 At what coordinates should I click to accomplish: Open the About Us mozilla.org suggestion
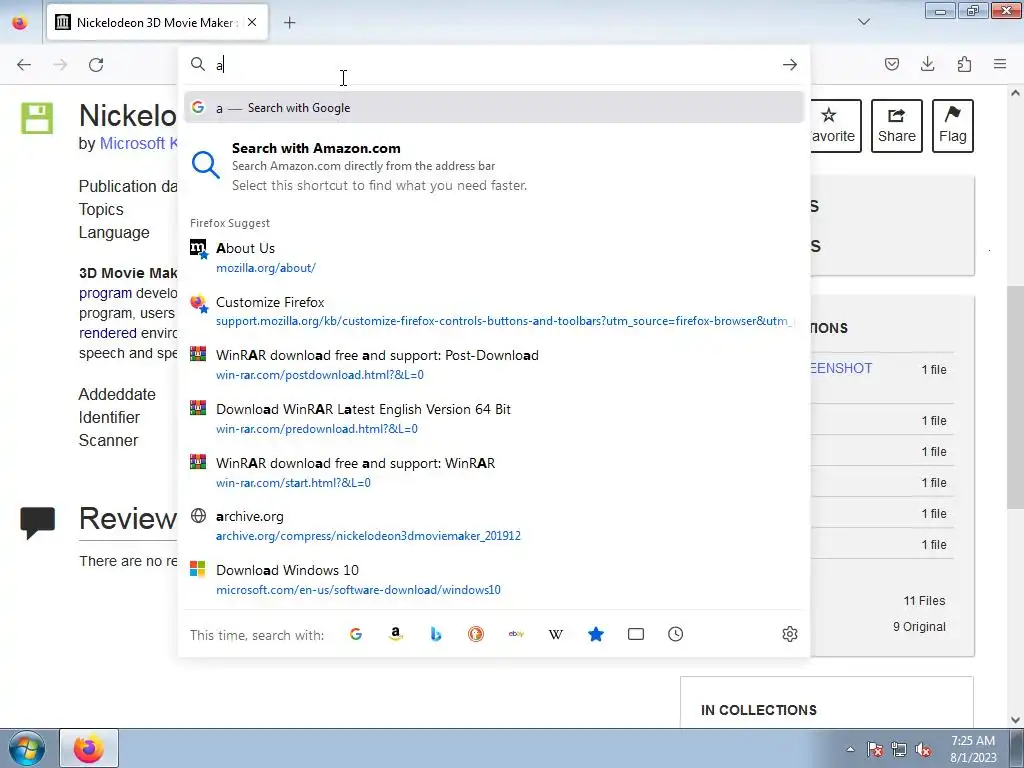494,257
